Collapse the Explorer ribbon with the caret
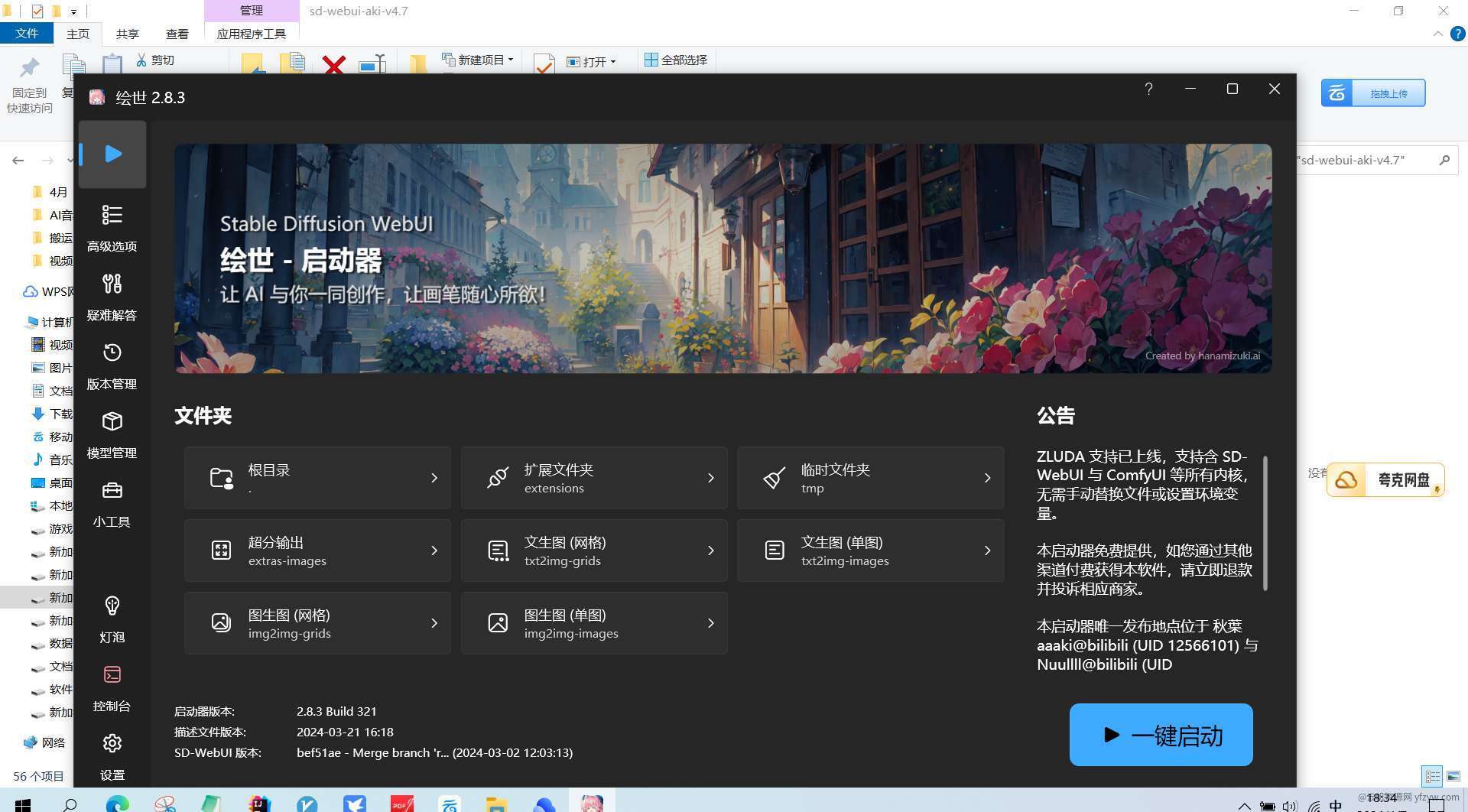The image size is (1468, 812). 1438,34
